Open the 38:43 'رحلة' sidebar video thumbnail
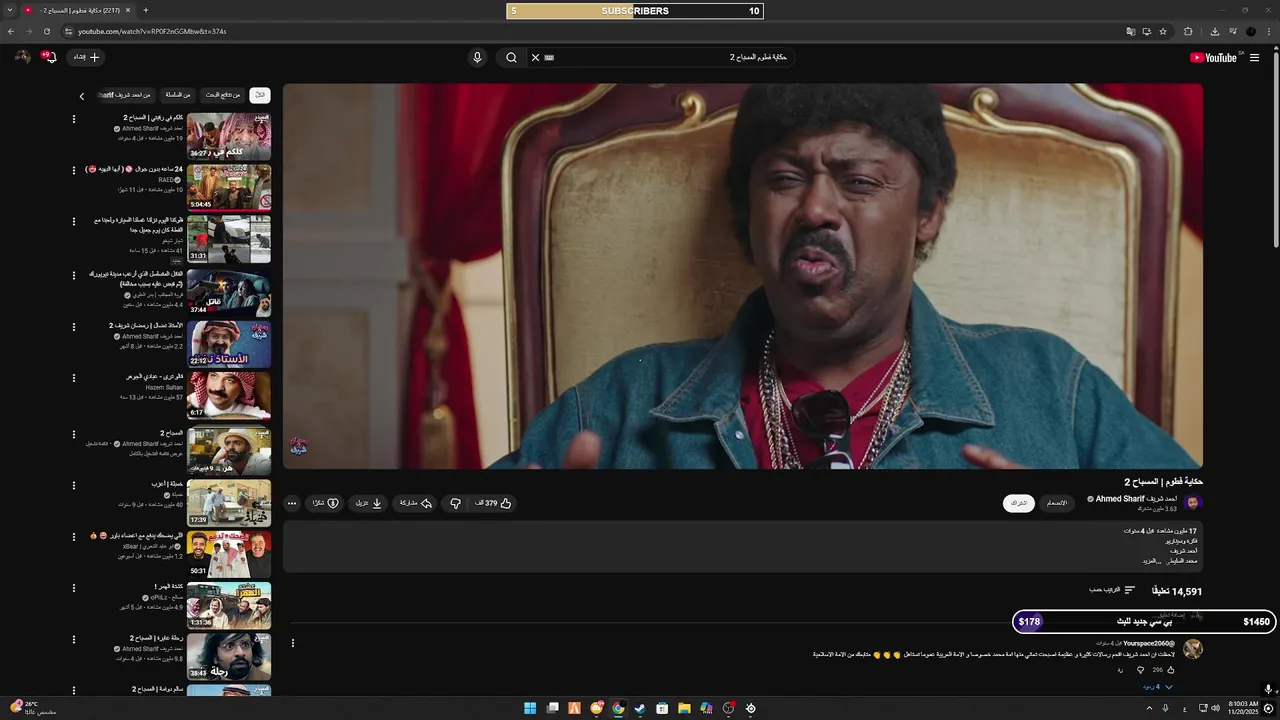This screenshot has width=1280, height=720. click(229, 657)
